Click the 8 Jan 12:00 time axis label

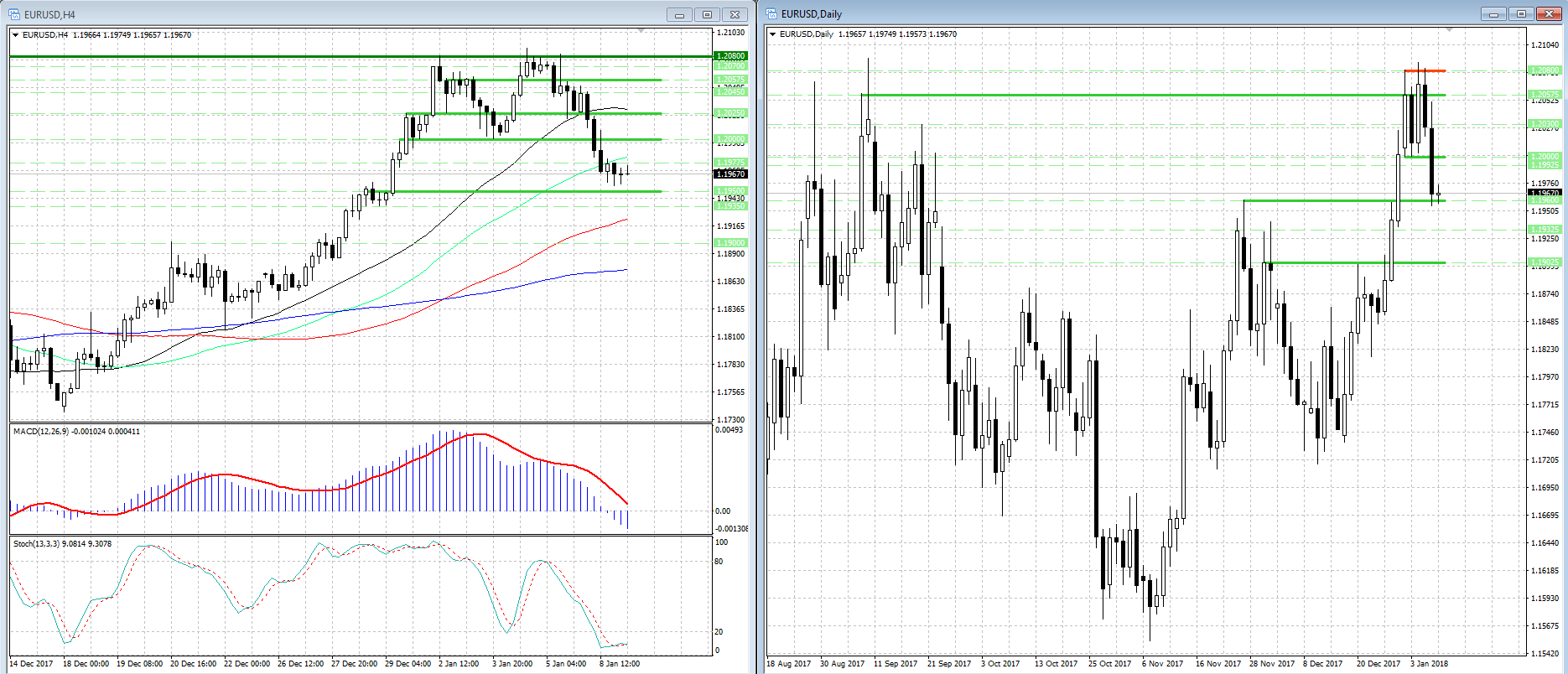620,663
